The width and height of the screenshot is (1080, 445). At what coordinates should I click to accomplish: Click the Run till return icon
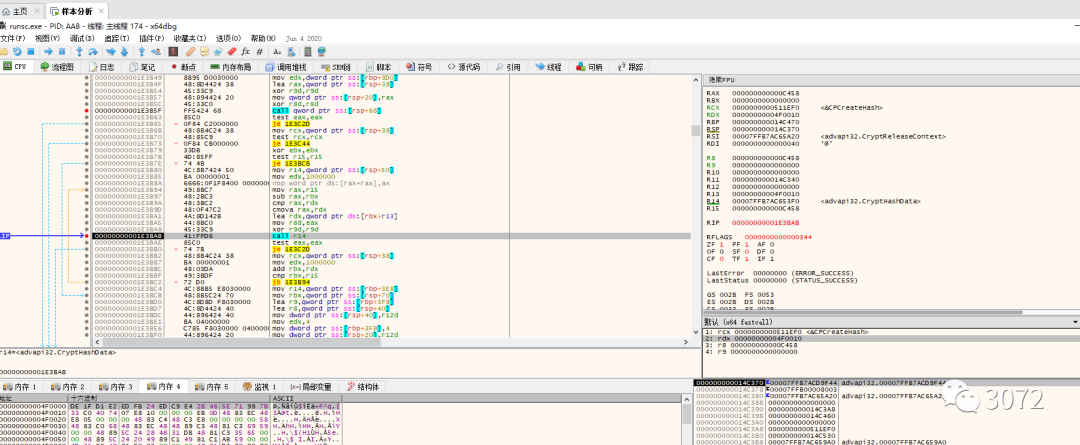point(142,52)
